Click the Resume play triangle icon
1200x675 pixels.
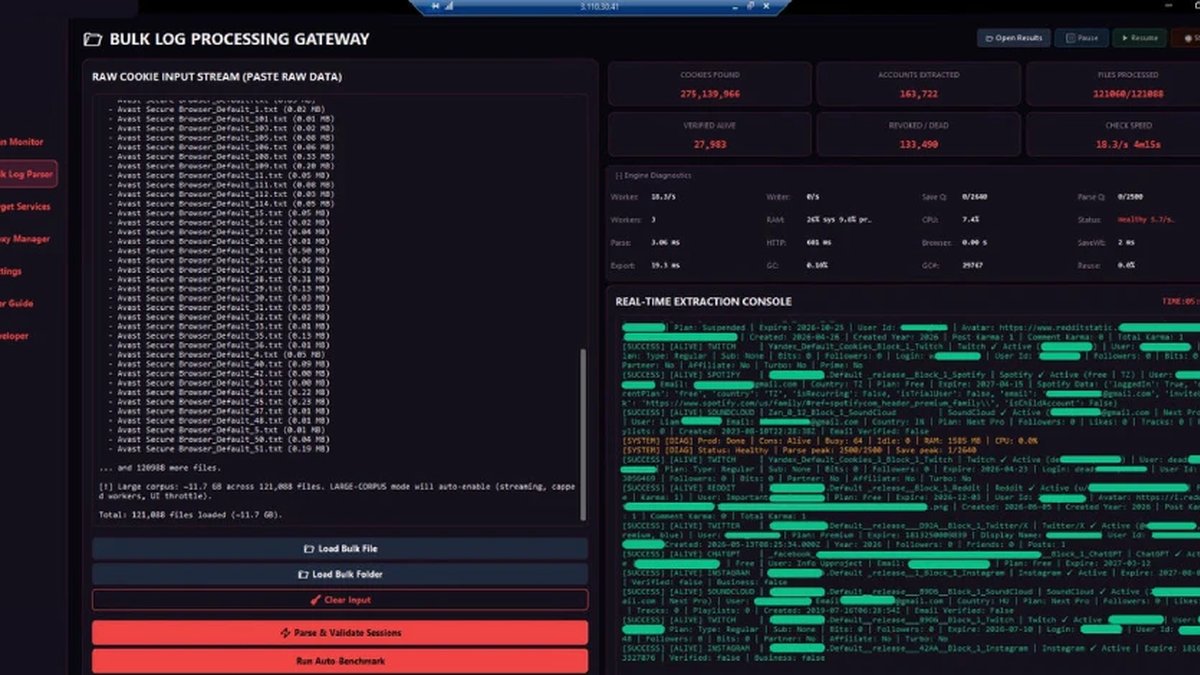point(1126,38)
